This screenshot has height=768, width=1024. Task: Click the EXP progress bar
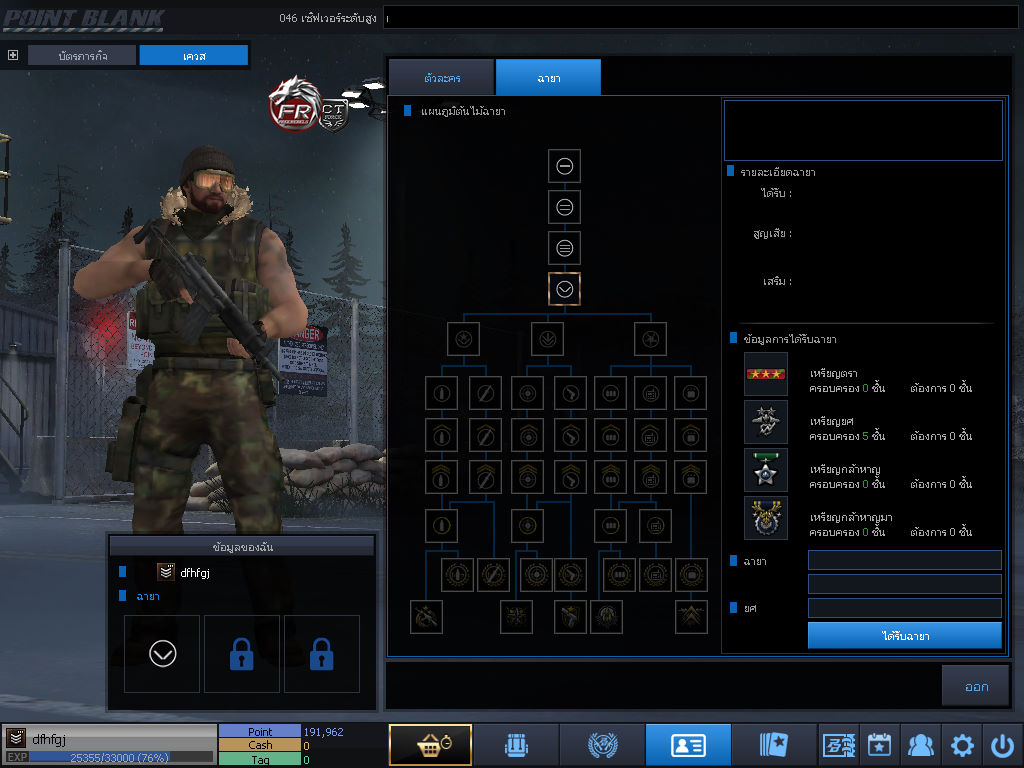tap(120, 758)
